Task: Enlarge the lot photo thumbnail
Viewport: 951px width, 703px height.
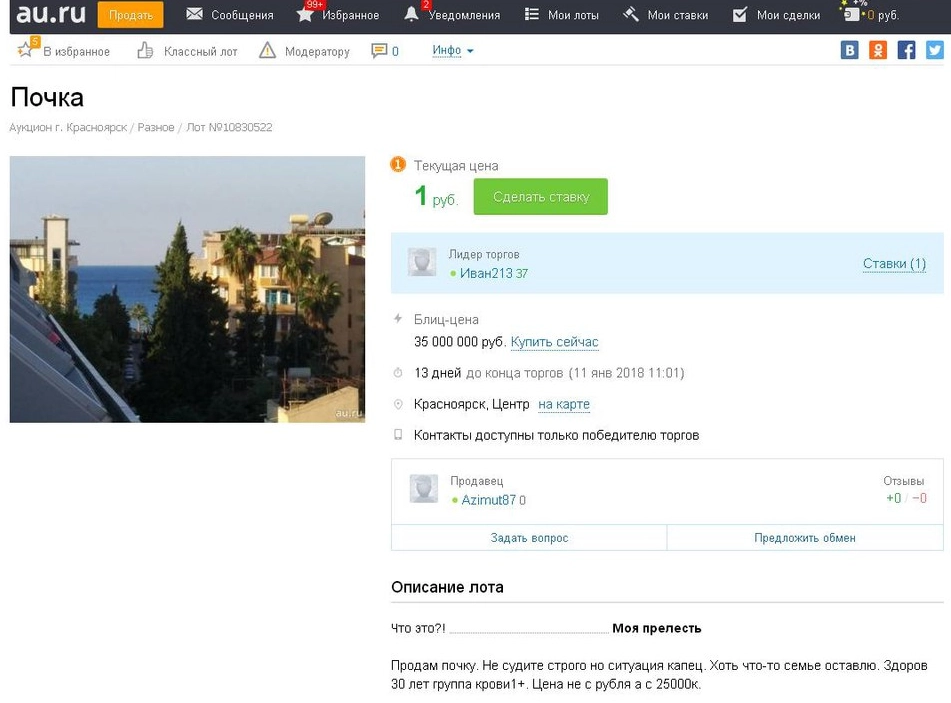Action: click(x=187, y=289)
